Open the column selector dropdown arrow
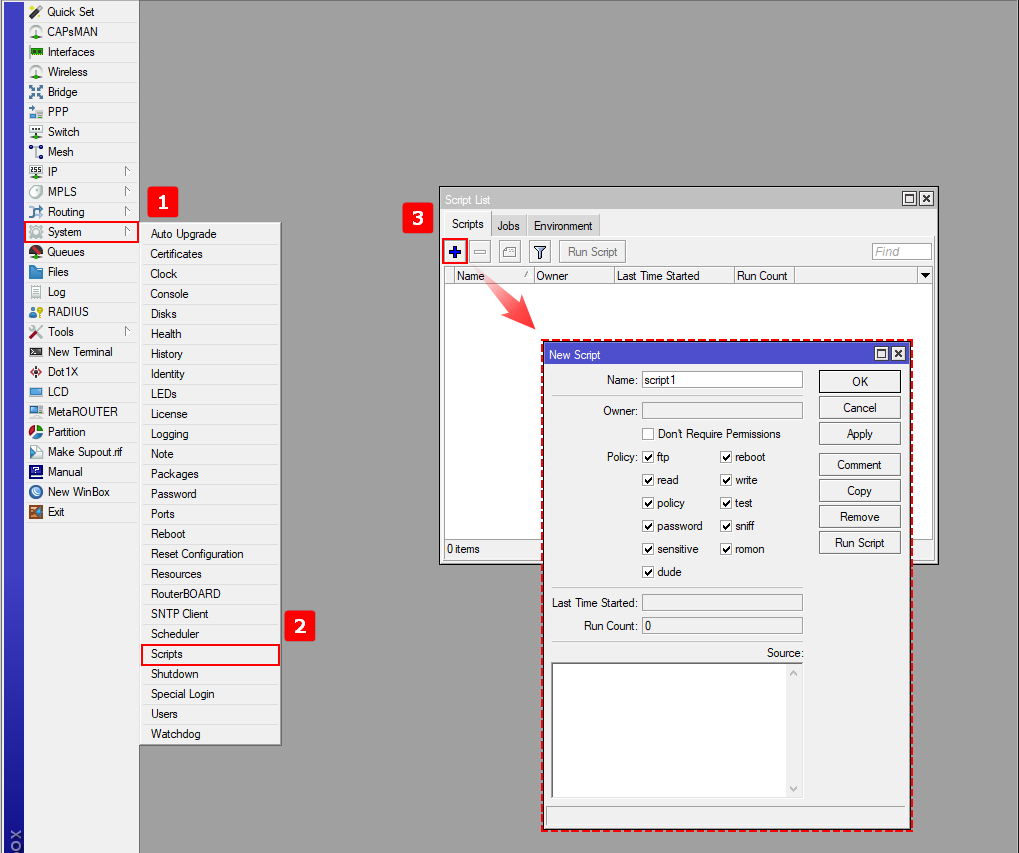This screenshot has height=853, width=1019. coord(925,276)
